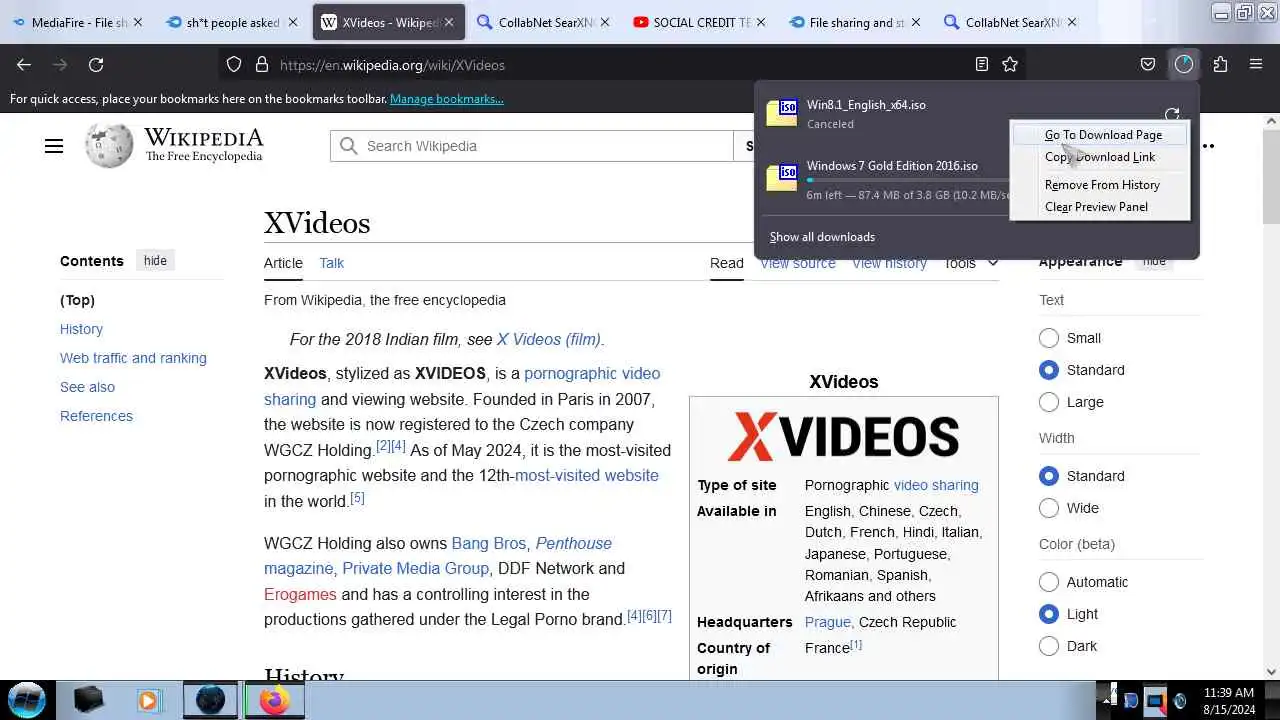Click the Windows 7 download progress bar

pyautogui.click(x=908, y=180)
